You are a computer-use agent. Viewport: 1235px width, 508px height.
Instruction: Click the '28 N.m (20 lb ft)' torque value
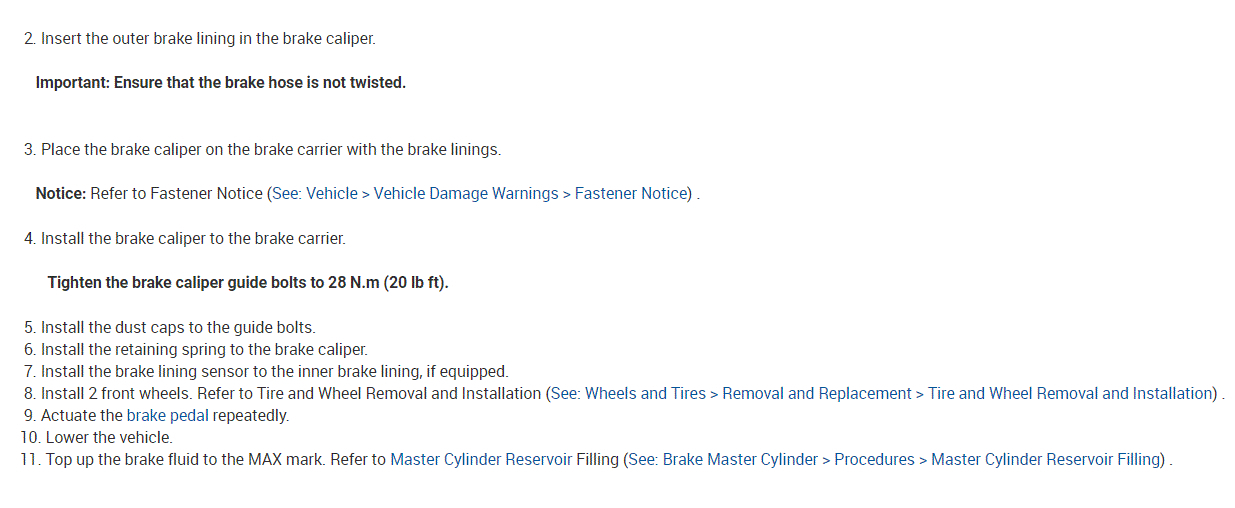coord(388,282)
